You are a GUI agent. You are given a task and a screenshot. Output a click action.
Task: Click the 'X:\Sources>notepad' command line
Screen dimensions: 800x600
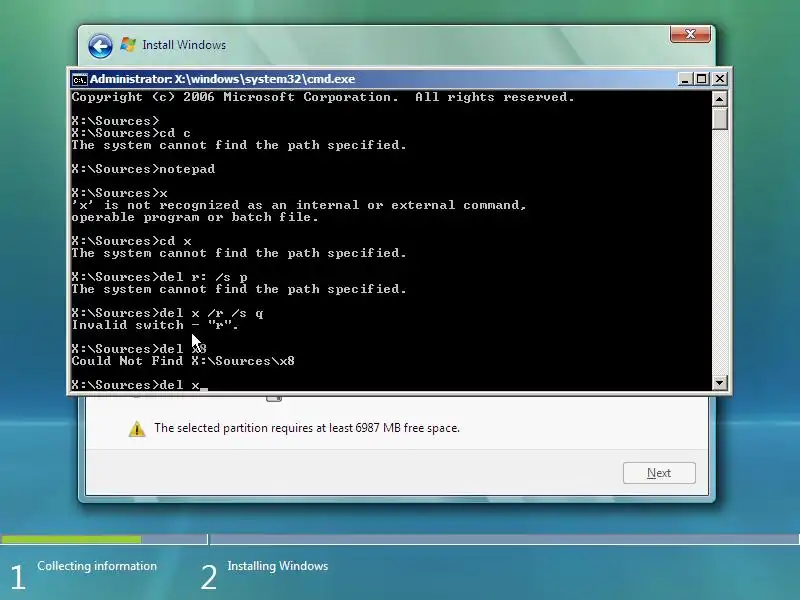tap(143, 169)
